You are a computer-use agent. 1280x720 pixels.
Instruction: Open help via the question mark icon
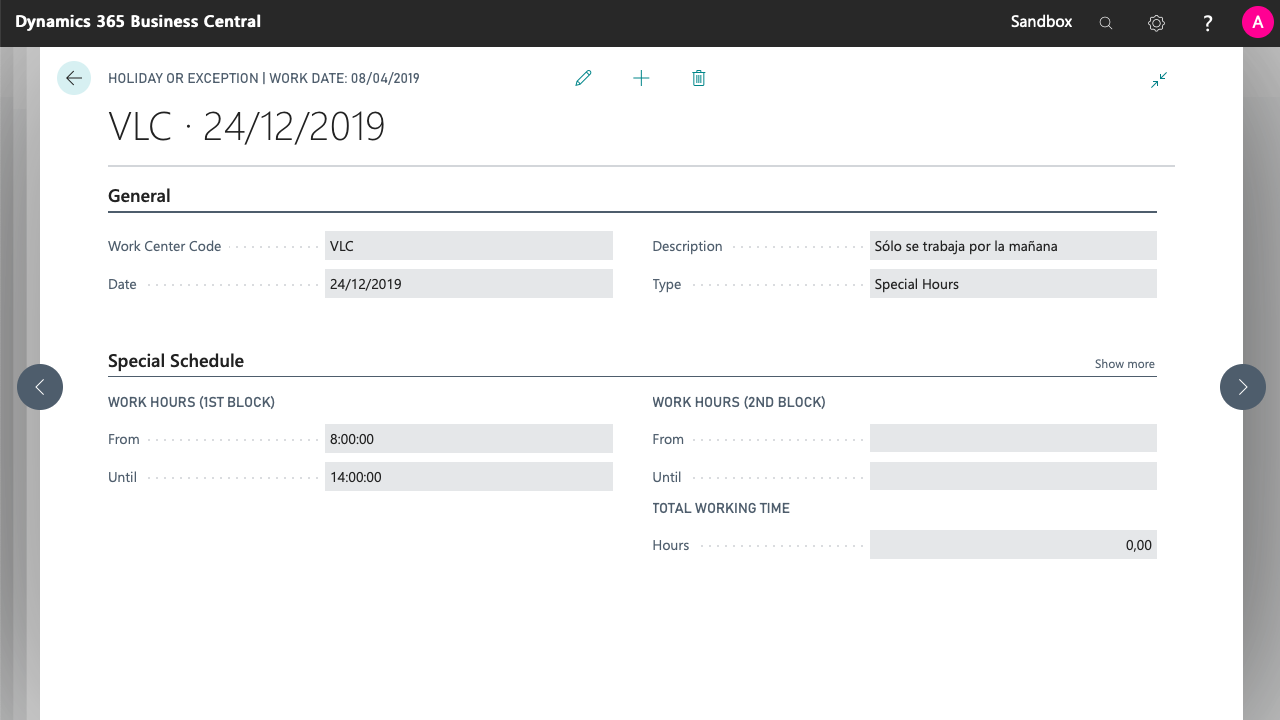pyautogui.click(x=1208, y=23)
